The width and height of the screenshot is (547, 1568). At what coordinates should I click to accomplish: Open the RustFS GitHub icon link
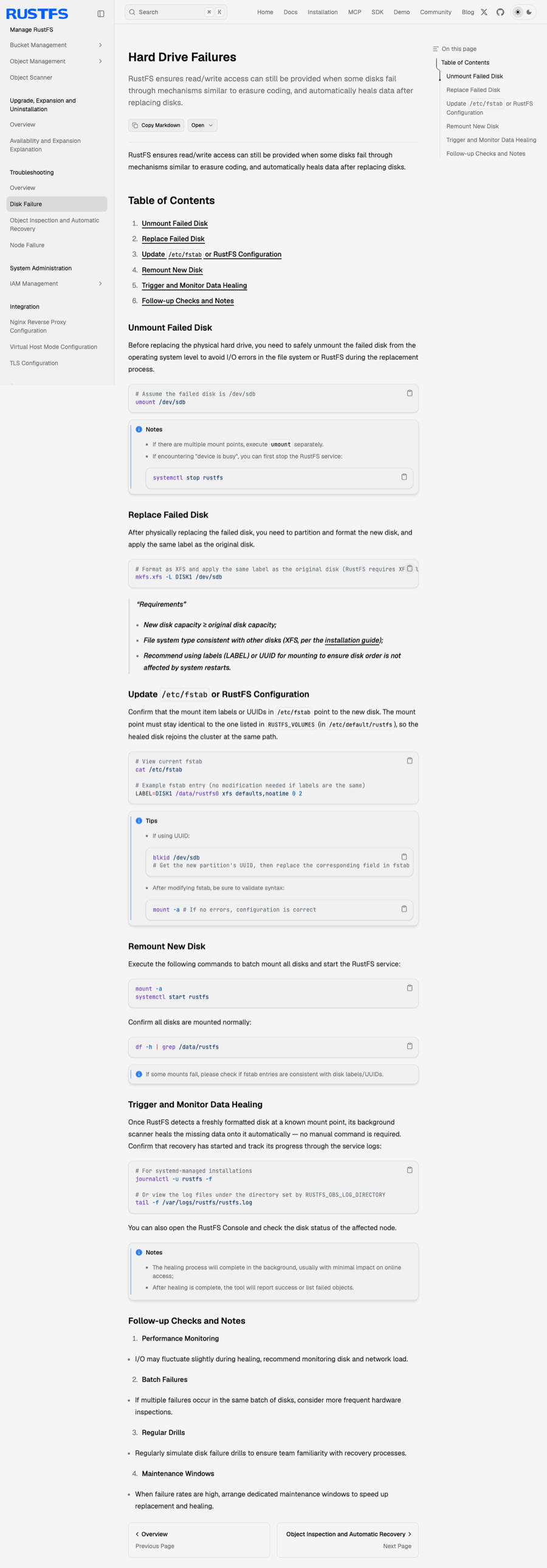point(500,12)
